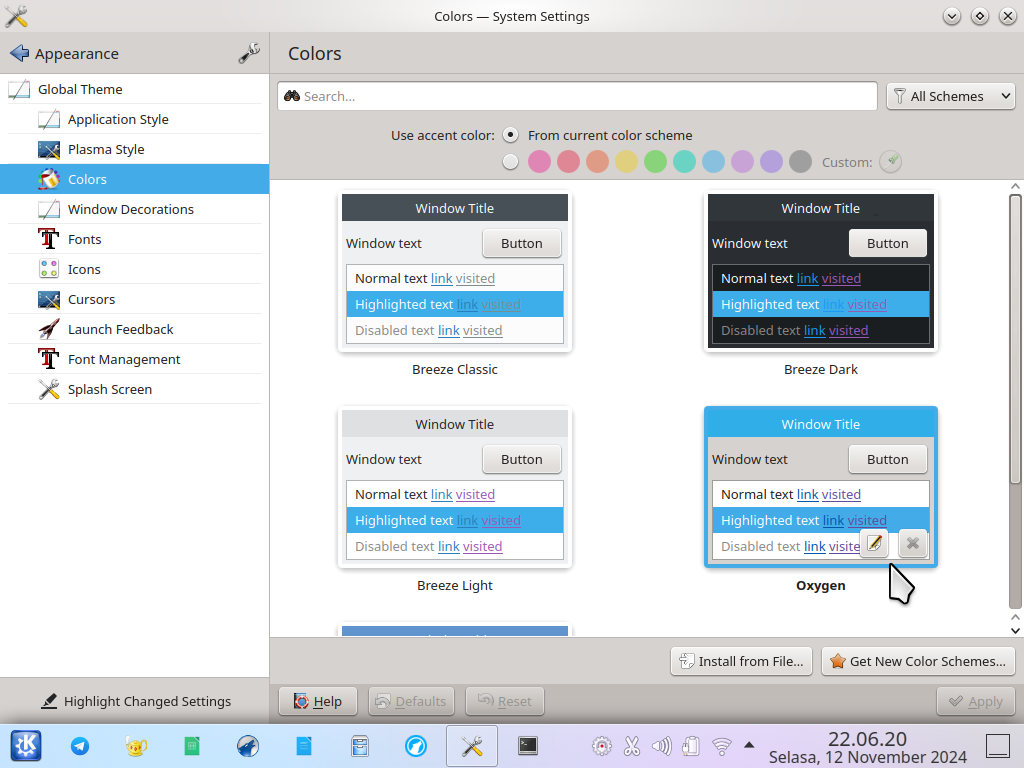1024x768 pixels.
Task: Pick the orange accent color
Action: [598, 161]
